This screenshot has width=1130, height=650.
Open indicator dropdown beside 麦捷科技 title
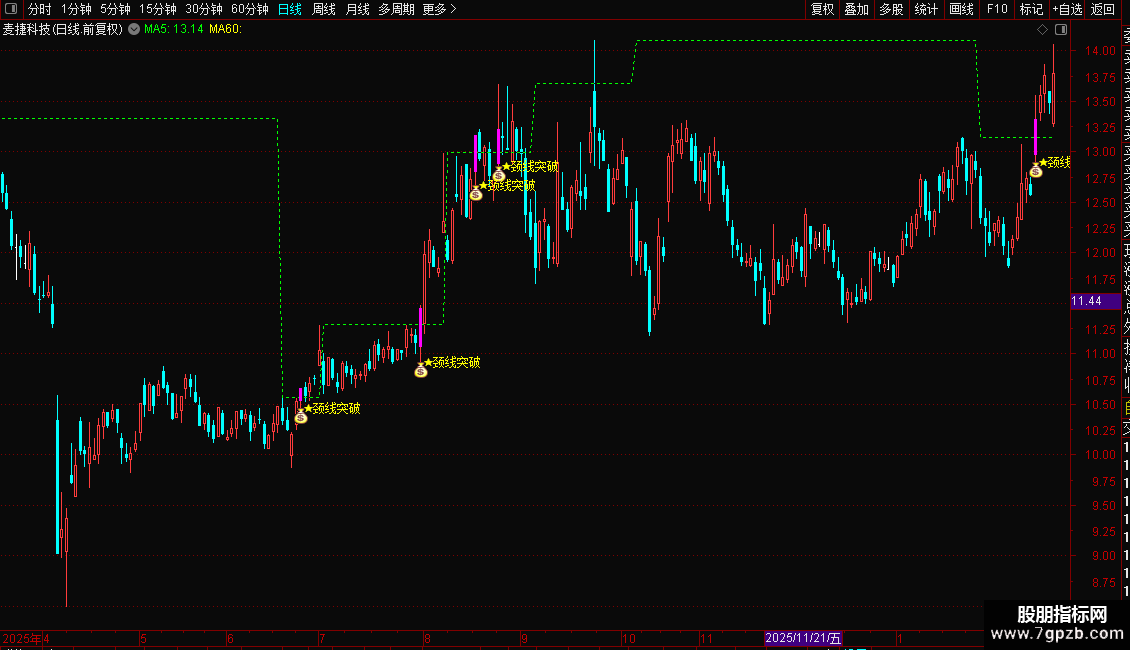134,30
